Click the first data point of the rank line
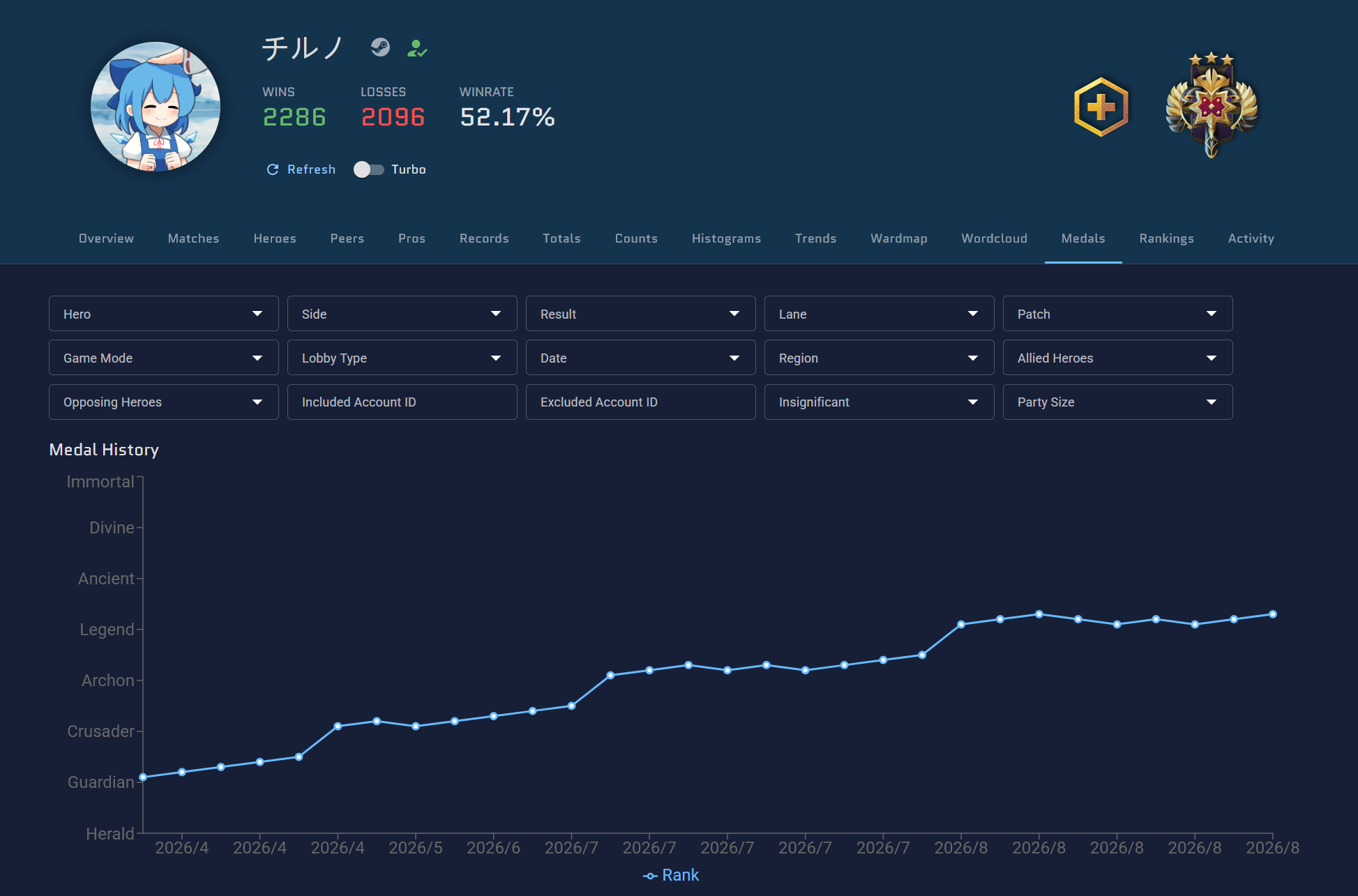1358x896 pixels. pyautogui.click(x=143, y=777)
